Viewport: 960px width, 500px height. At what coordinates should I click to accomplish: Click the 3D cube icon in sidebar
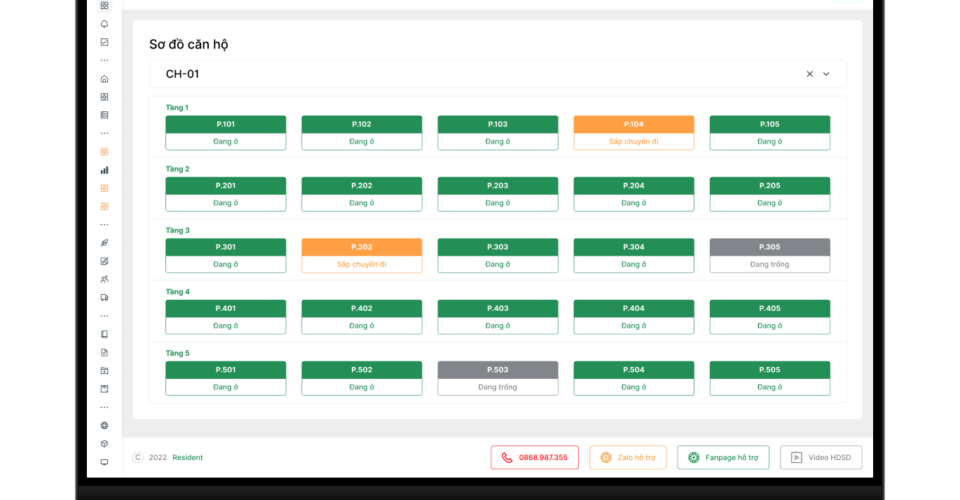tap(104, 444)
